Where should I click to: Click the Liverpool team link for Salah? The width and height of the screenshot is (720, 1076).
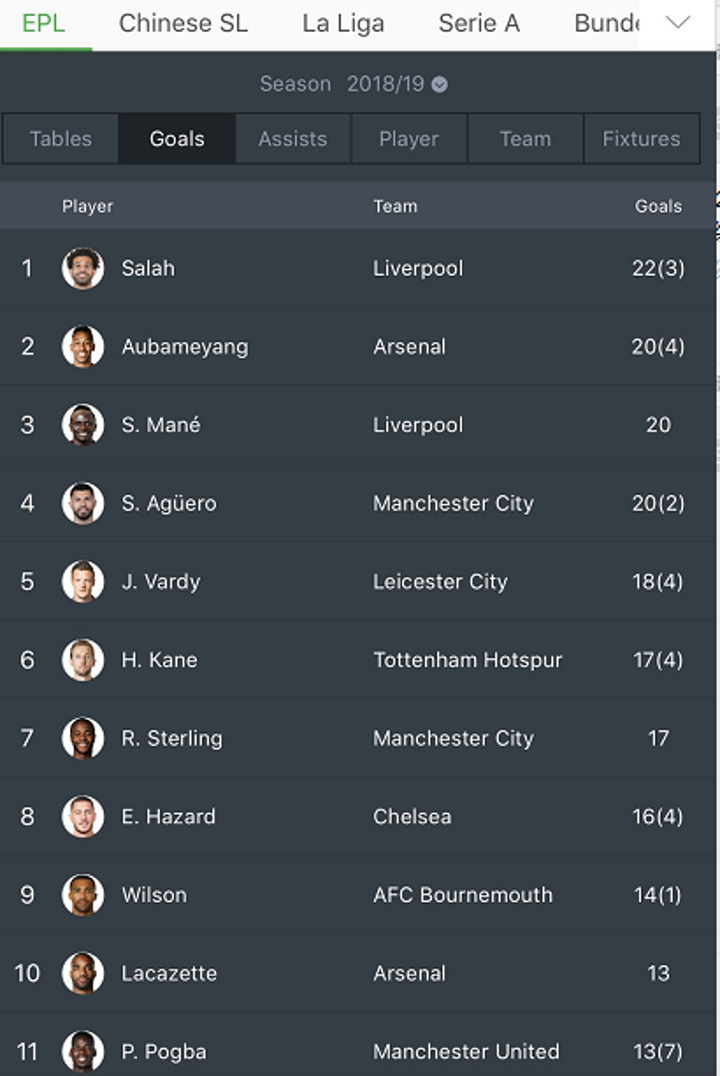418,268
